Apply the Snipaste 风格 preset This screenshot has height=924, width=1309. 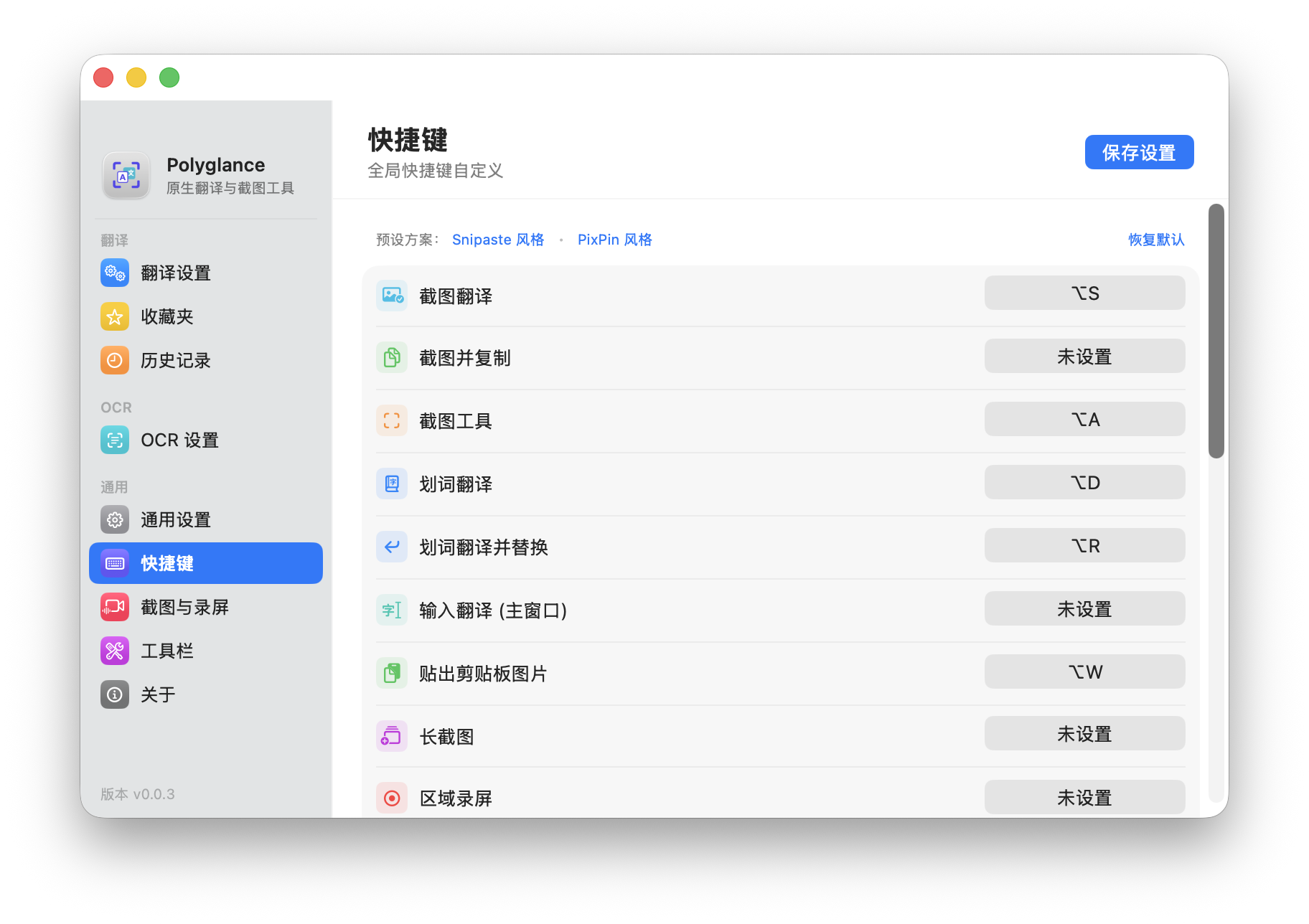[498, 240]
